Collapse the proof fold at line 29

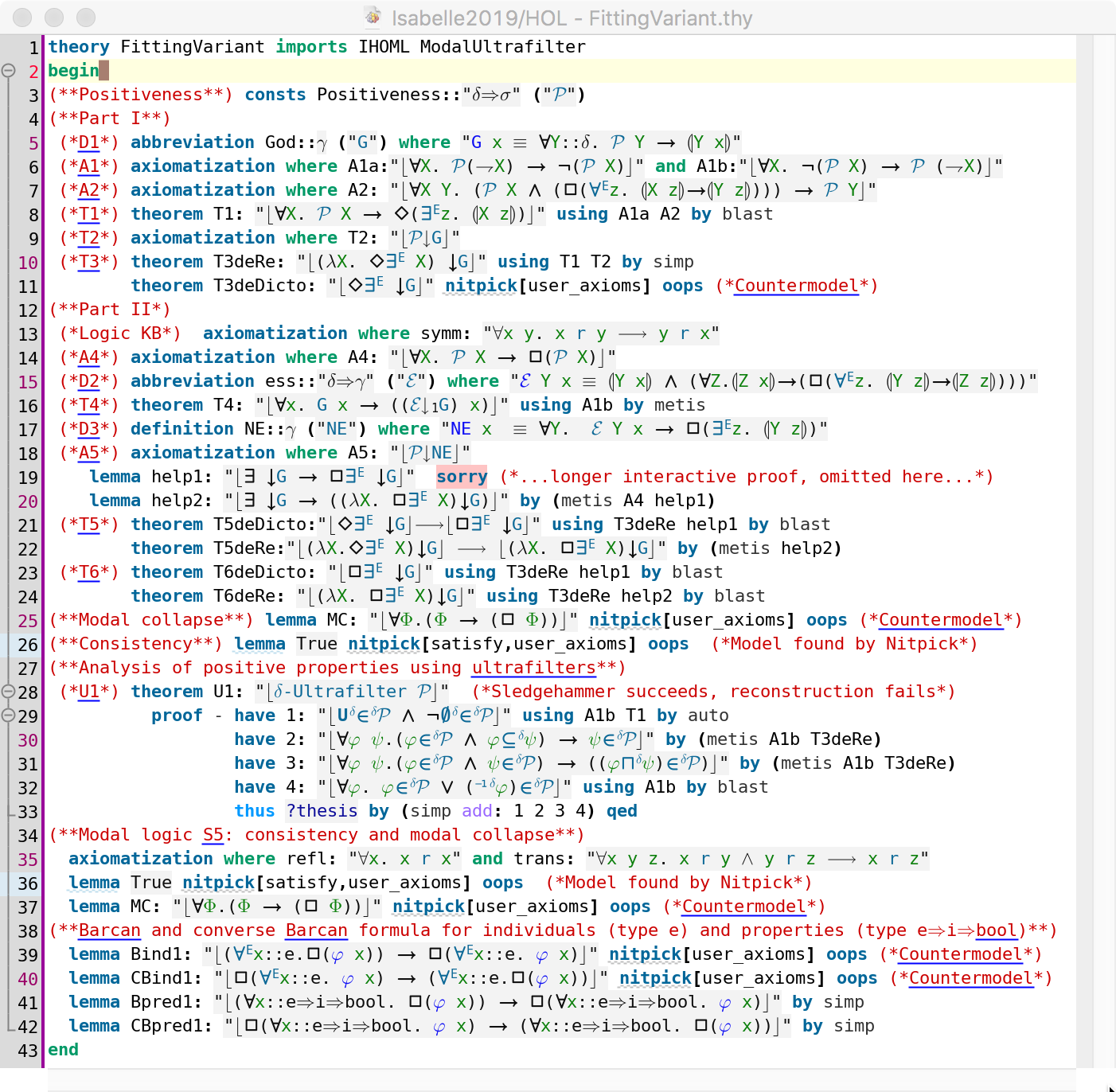[x=8, y=716]
